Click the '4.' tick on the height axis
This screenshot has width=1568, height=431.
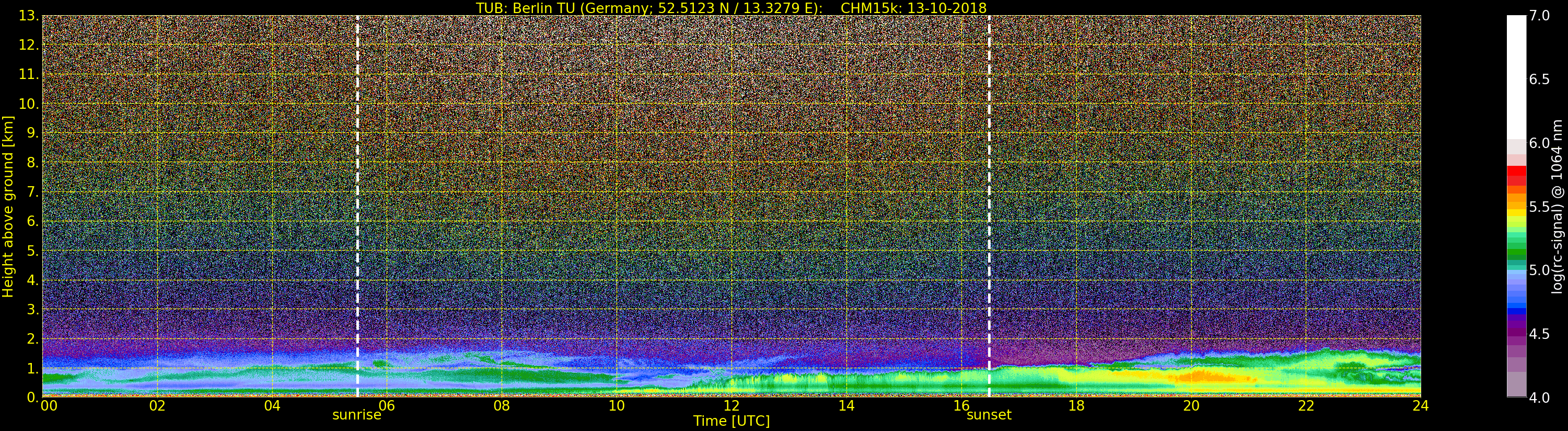tap(33, 280)
